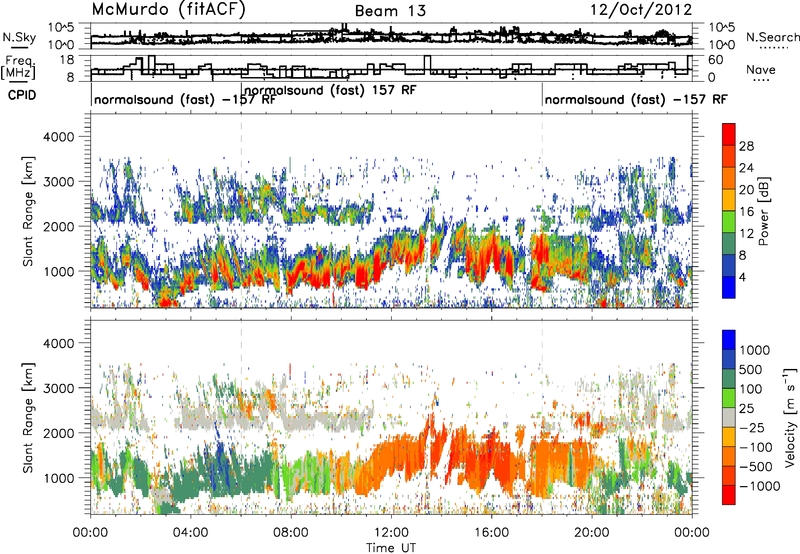Click the 'N.Sky' axis label
The image size is (800, 554).
pyautogui.click(x=19, y=37)
